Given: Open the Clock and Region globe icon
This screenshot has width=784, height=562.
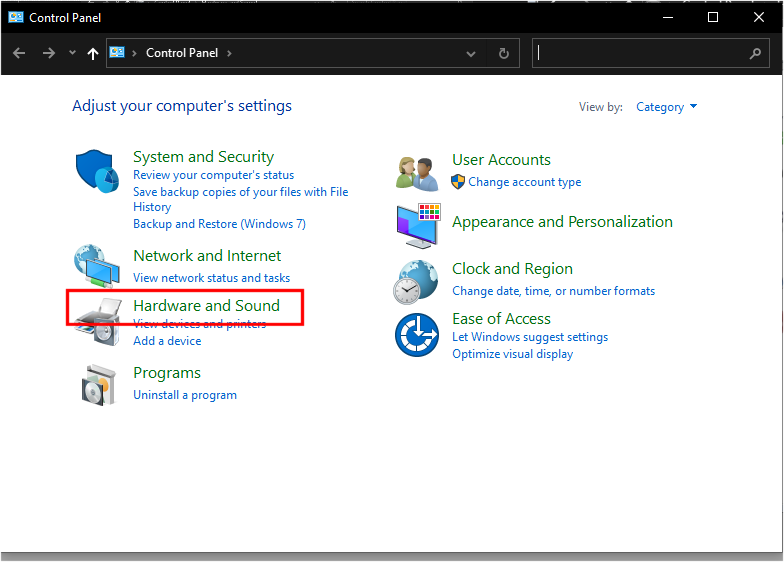Looking at the screenshot, I should tap(416, 282).
